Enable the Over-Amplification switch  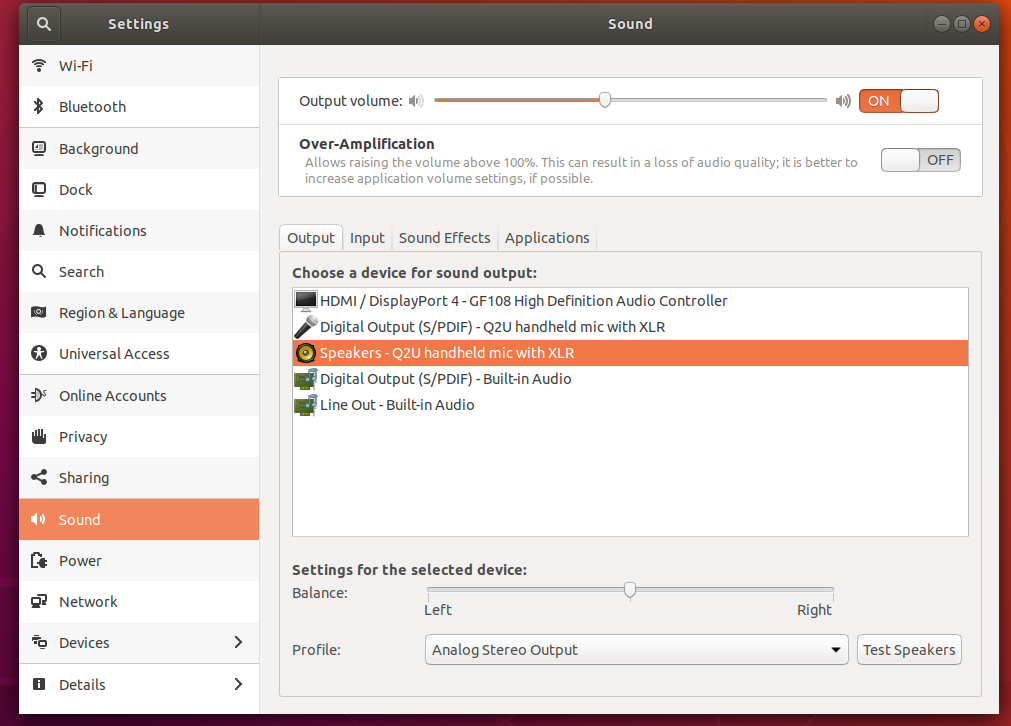[920, 160]
